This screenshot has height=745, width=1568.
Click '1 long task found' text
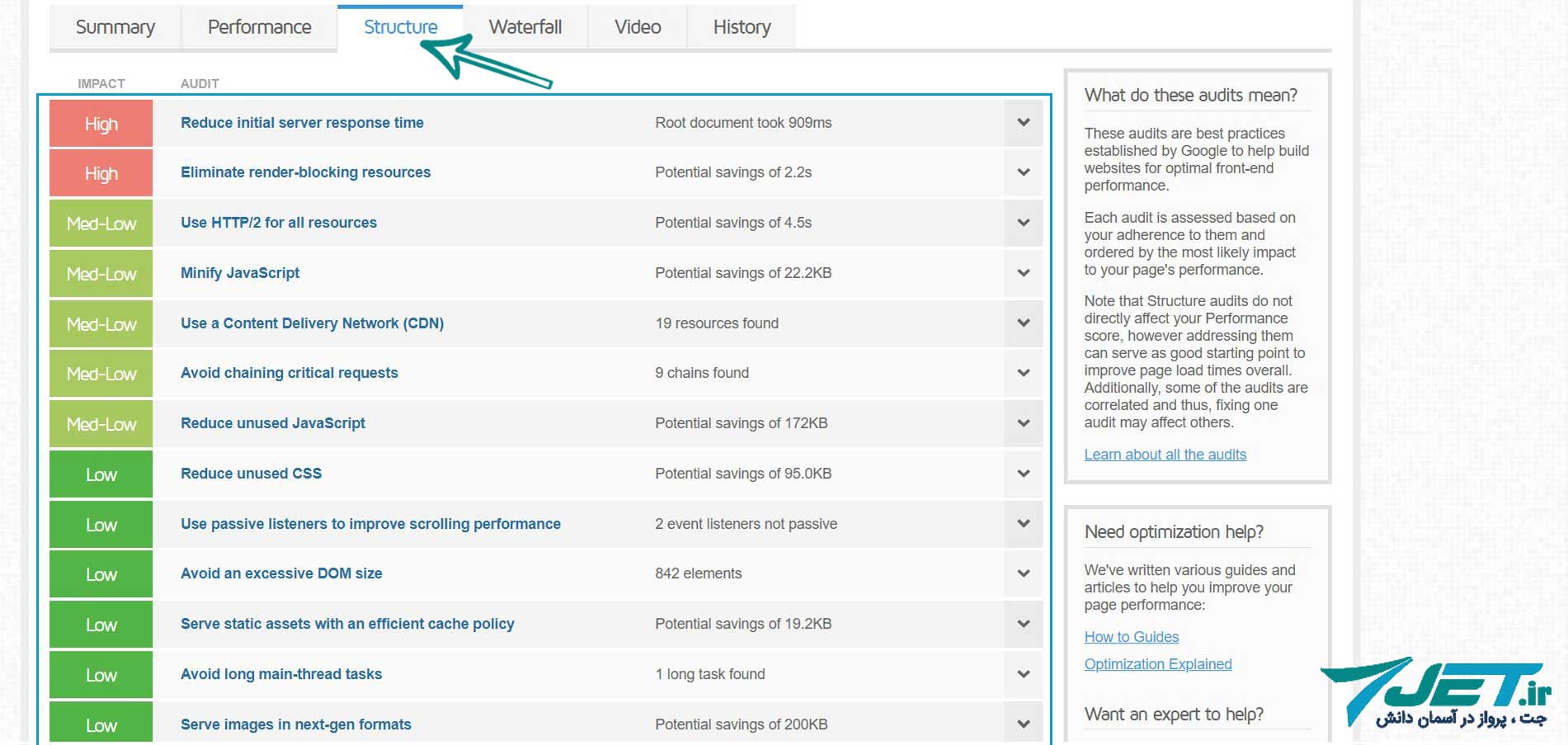(x=710, y=674)
